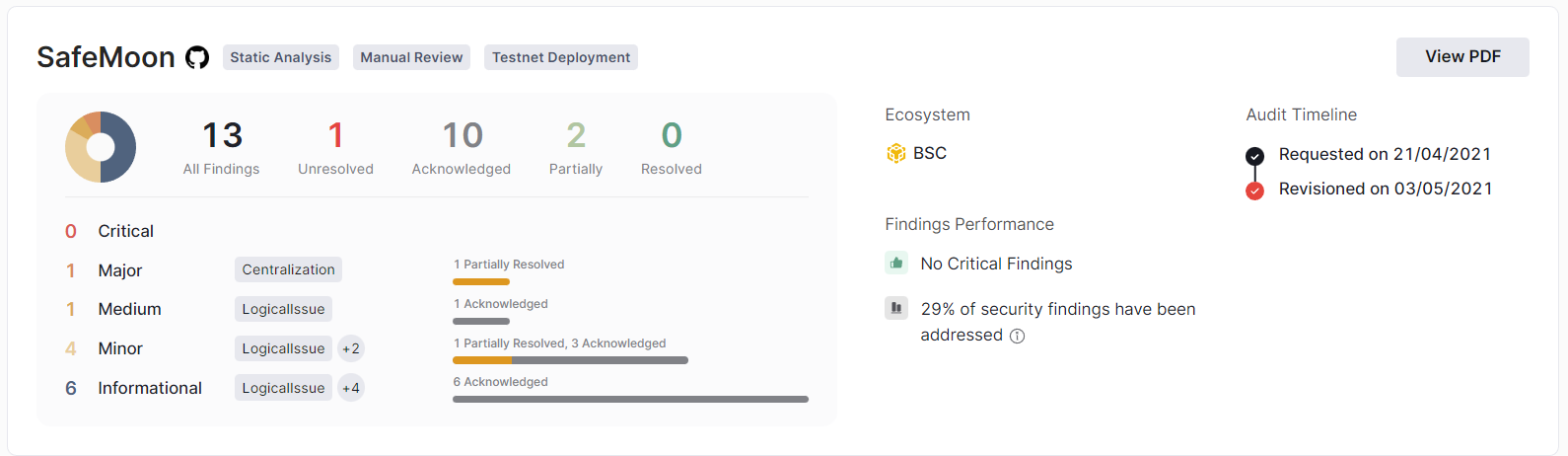Click the Major progress bar labeled 1 Partially Resolved
The image size is (1568, 456).
[x=481, y=282]
